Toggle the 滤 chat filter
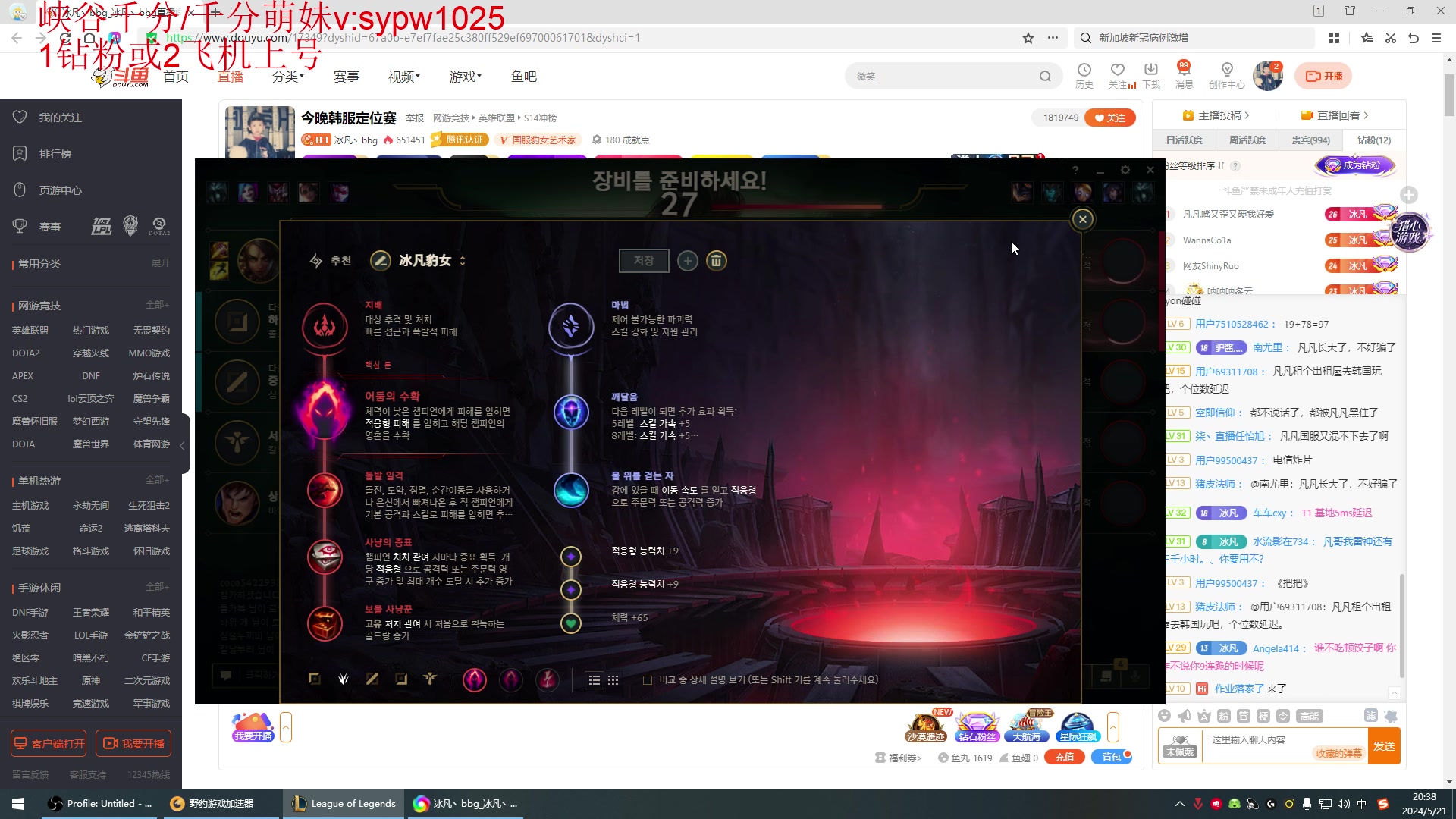1456x819 pixels. pos(1371,716)
